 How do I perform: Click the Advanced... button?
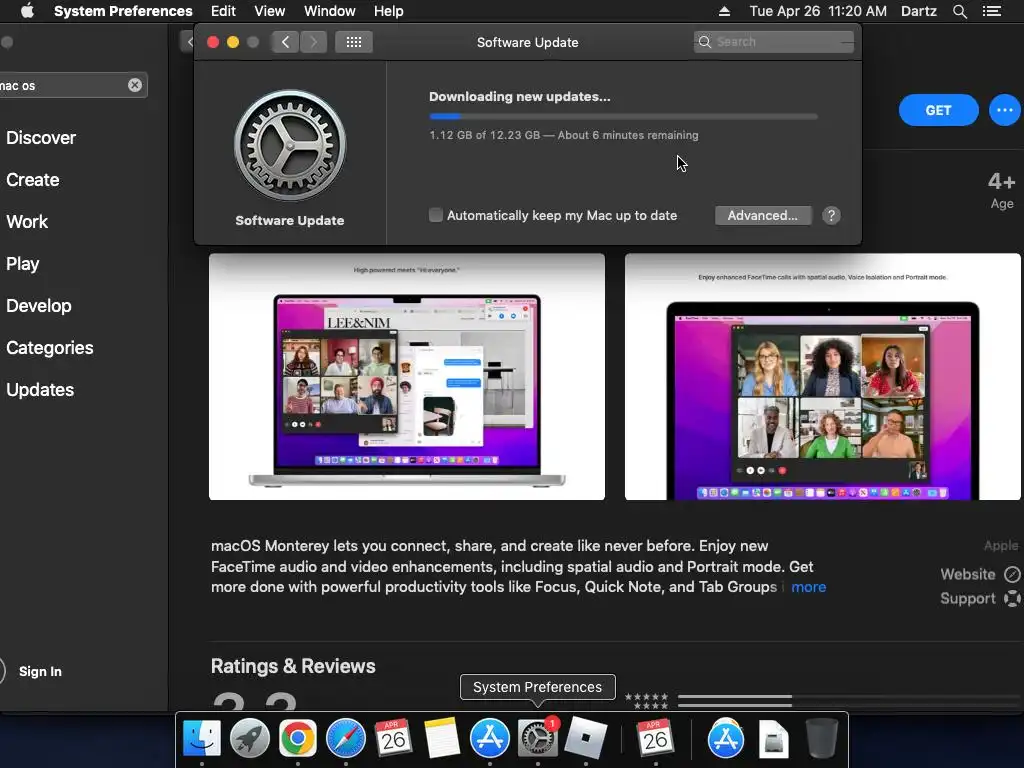[763, 216]
